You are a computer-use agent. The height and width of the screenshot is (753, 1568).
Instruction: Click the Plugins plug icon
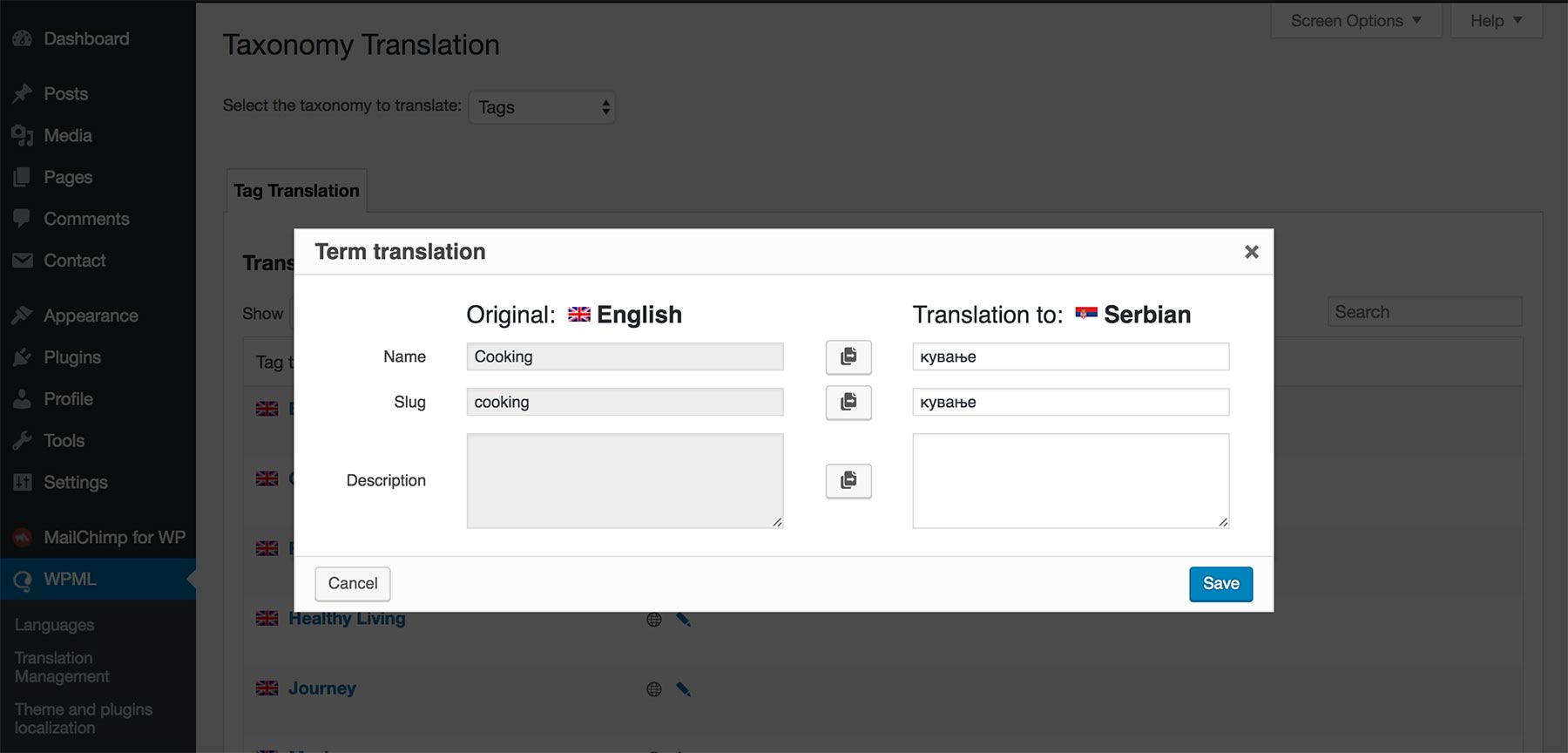point(23,357)
